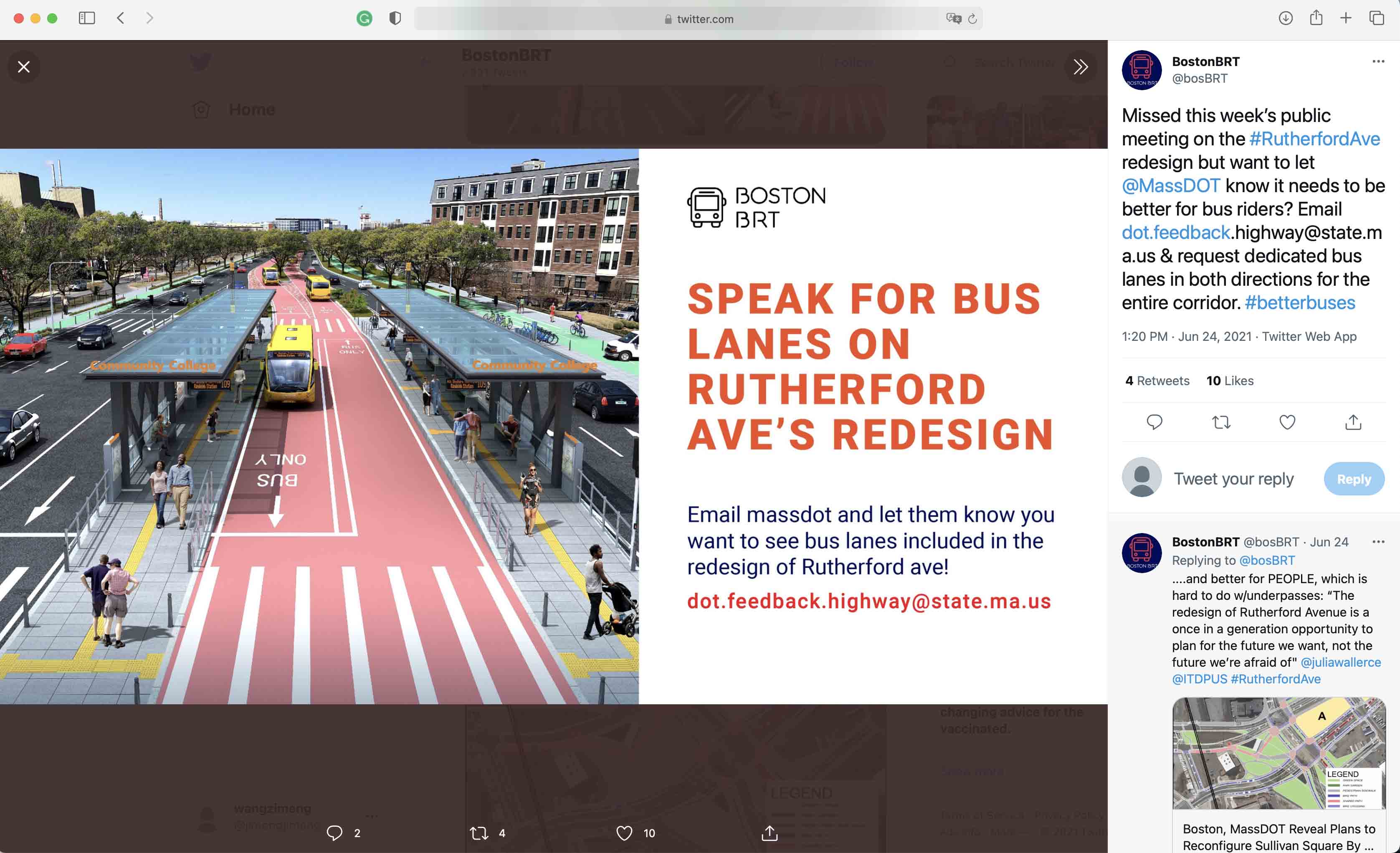Retweet using sidebar retweet icon
The width and height of the screenshot is (1400, 853).
click(x=1220, y=422)
